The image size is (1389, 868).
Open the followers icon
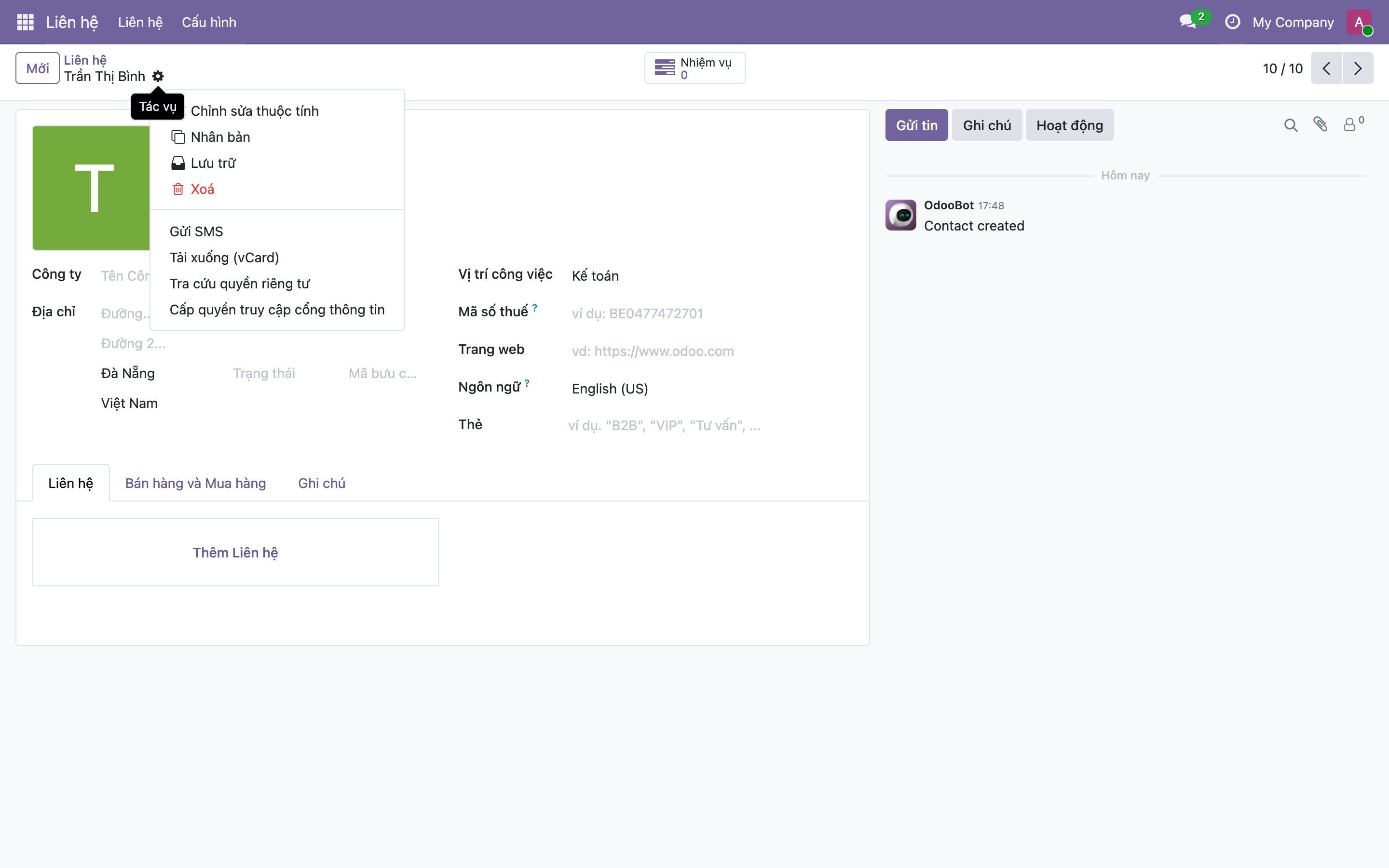point(1353,124)
